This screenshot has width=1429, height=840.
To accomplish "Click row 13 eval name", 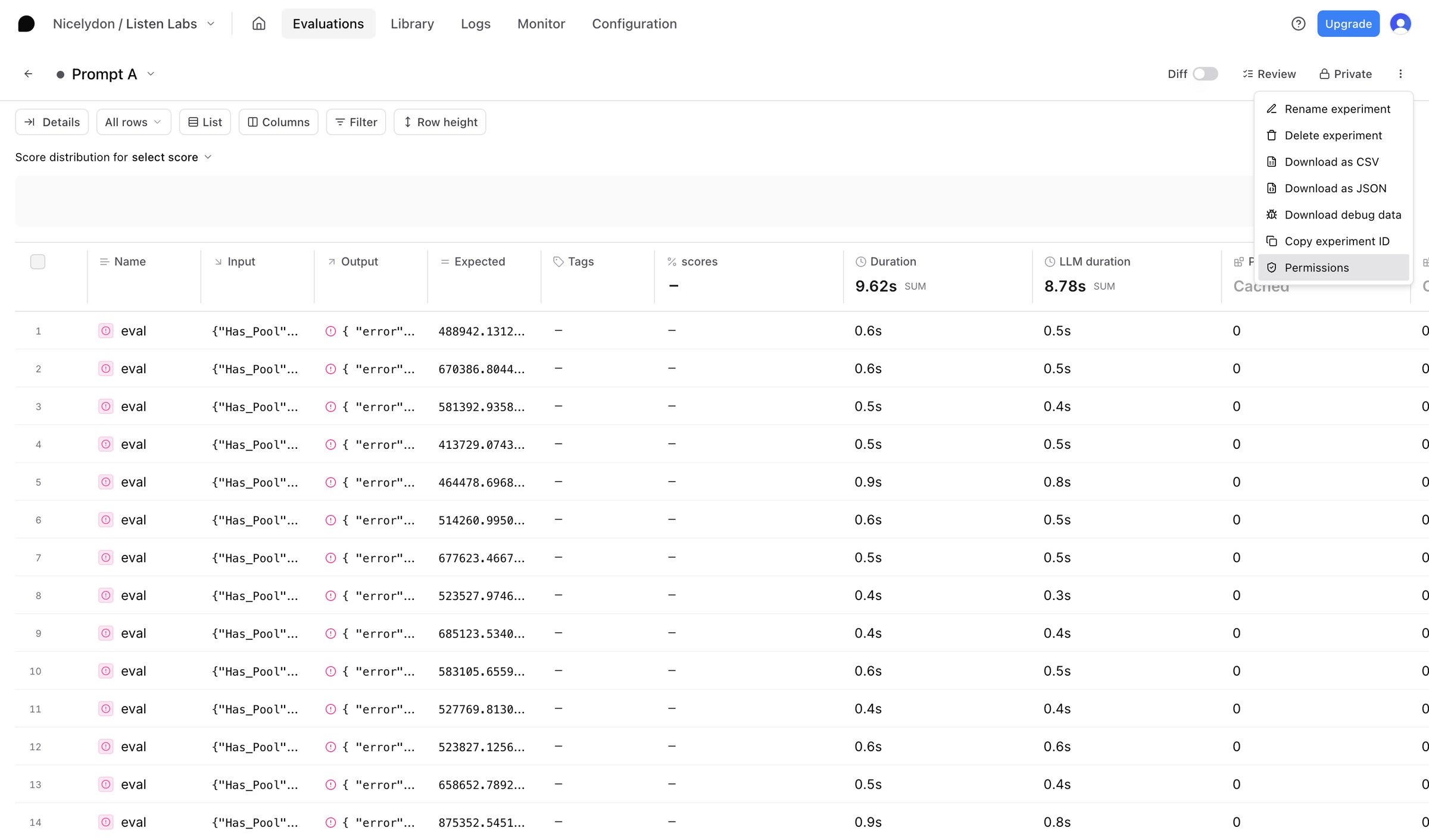I will pos(133,785).
